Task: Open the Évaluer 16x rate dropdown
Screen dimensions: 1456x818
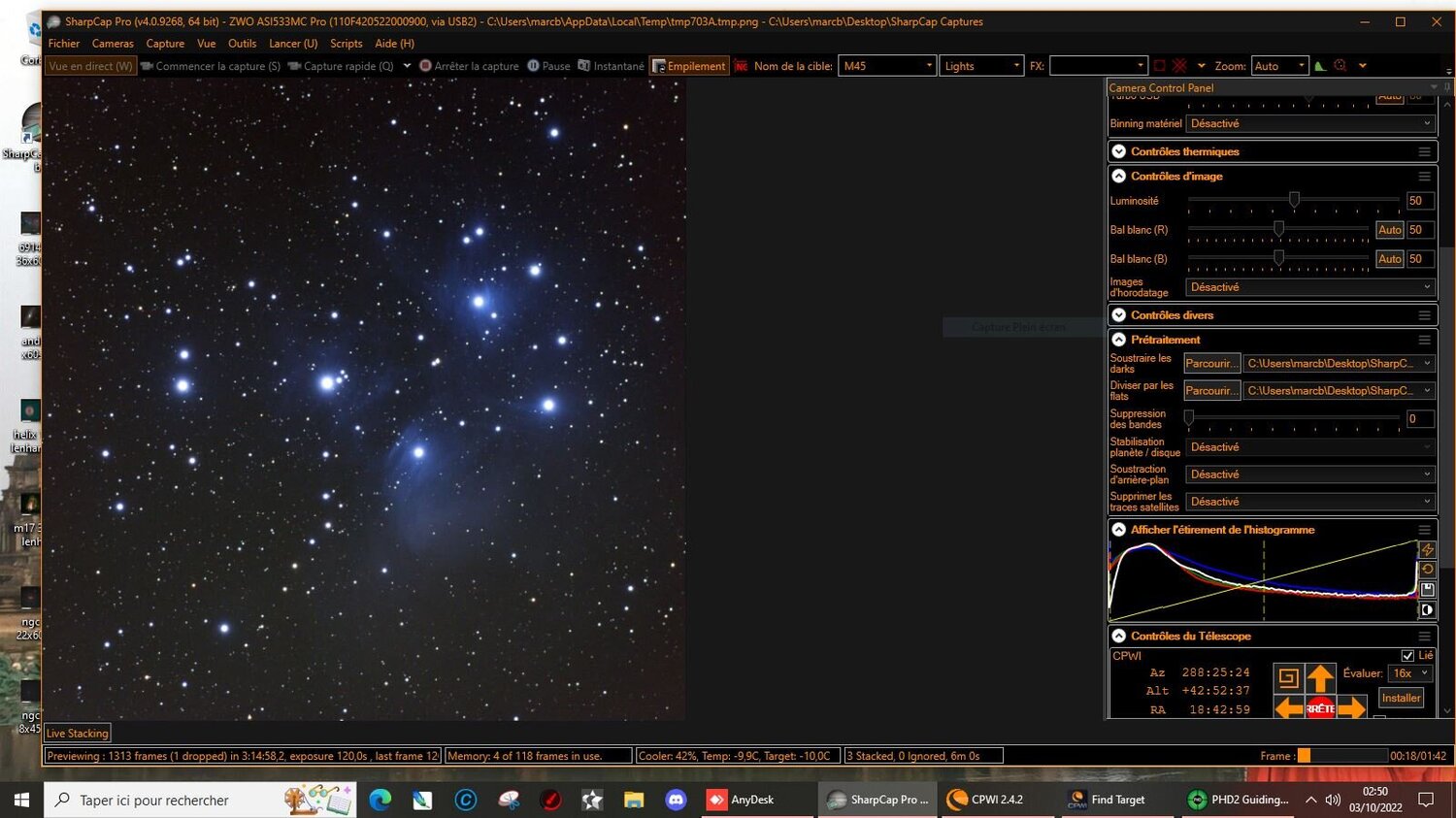Action: tap(1410, 673)
